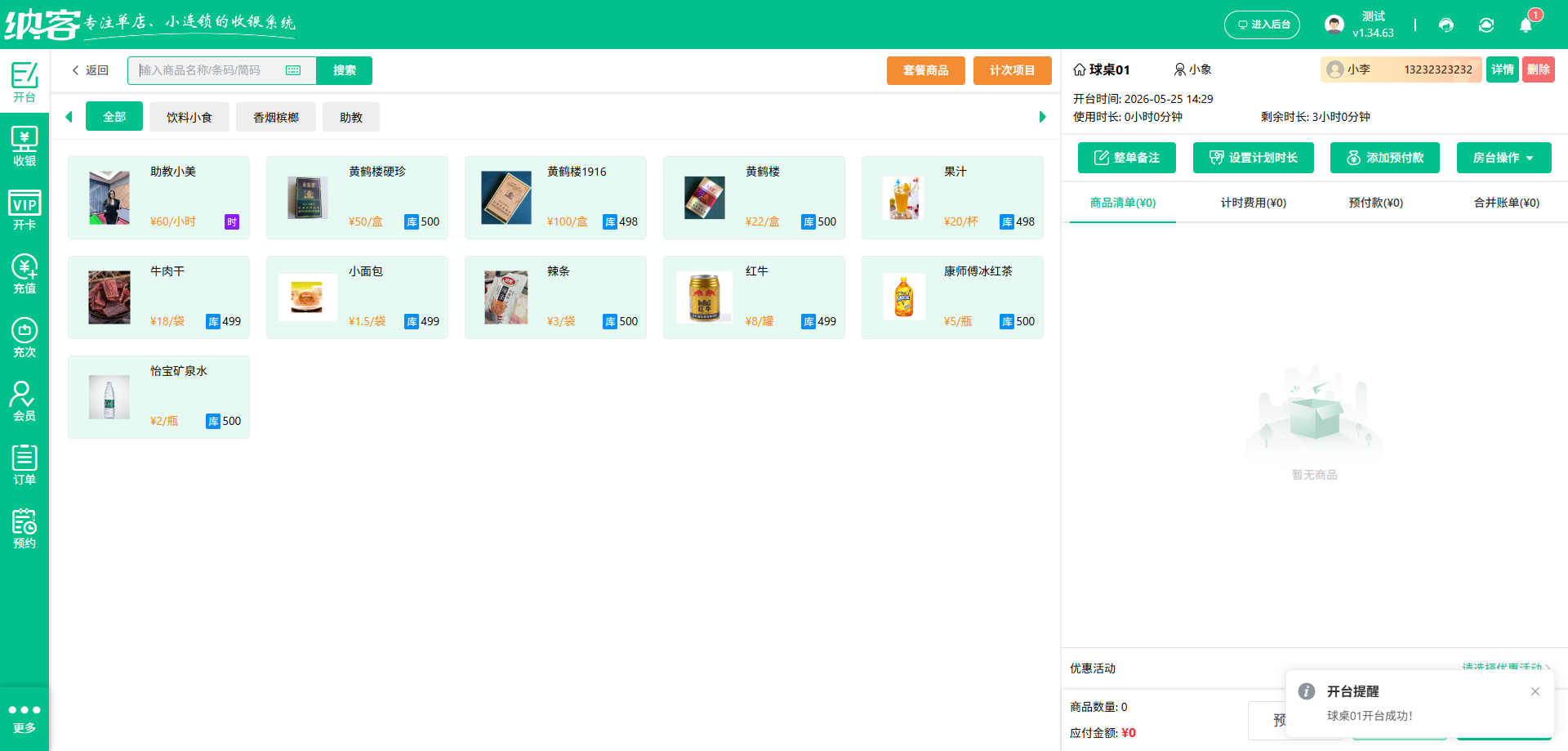Expand the 房台操作 dropdown
The width and height of the screenshot is (1568, 751).
pyautogui.click(x=1503, y=158)
